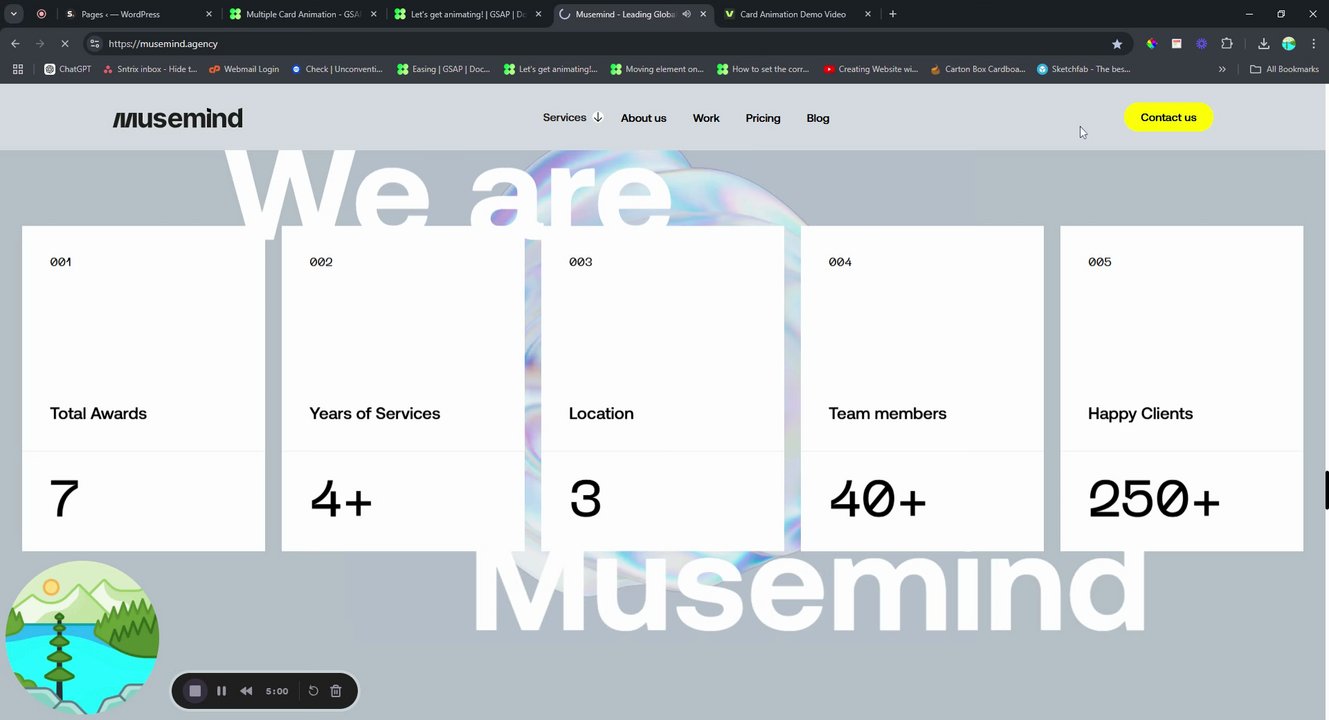Screen dimensions: 1329x720
Task: Open the Check Unconventi... bookmark
Action: pos(337,69)
